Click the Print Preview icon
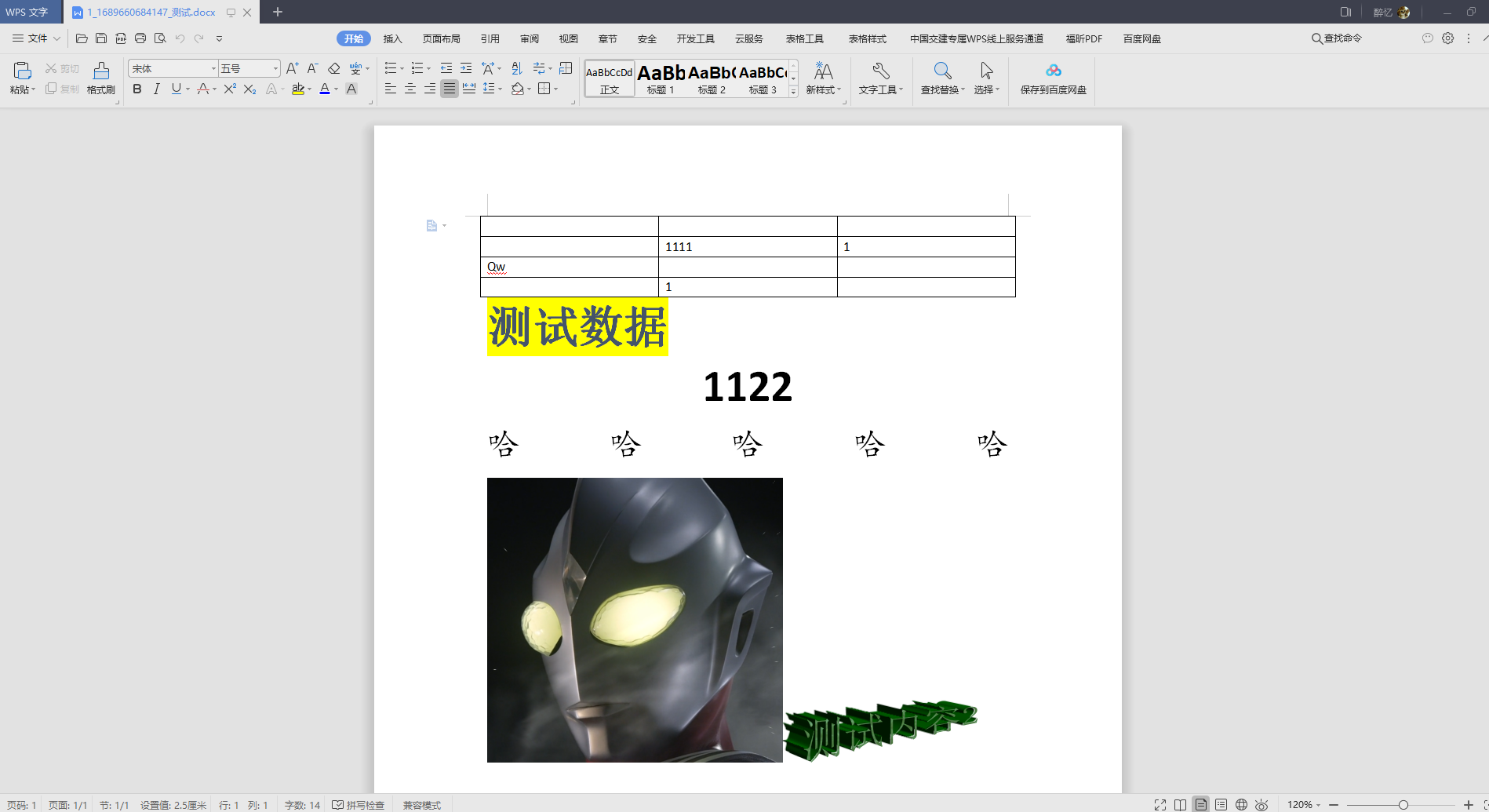Screen dimensions: 1489x812 160,38
